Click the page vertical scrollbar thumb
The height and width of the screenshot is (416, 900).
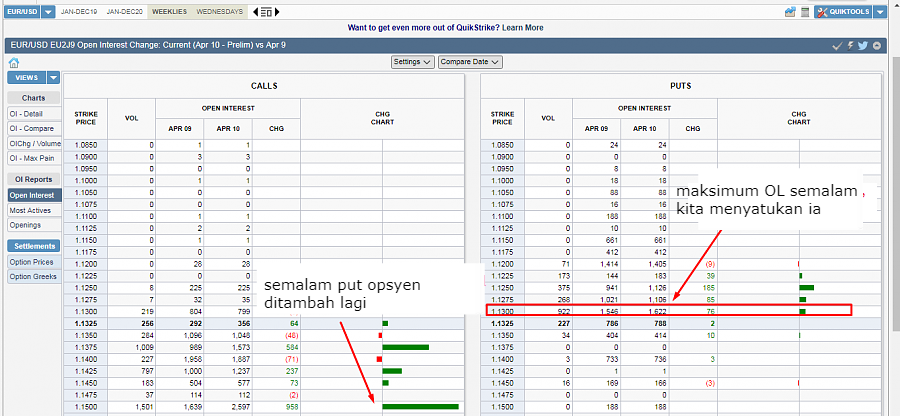click(896, 192)
